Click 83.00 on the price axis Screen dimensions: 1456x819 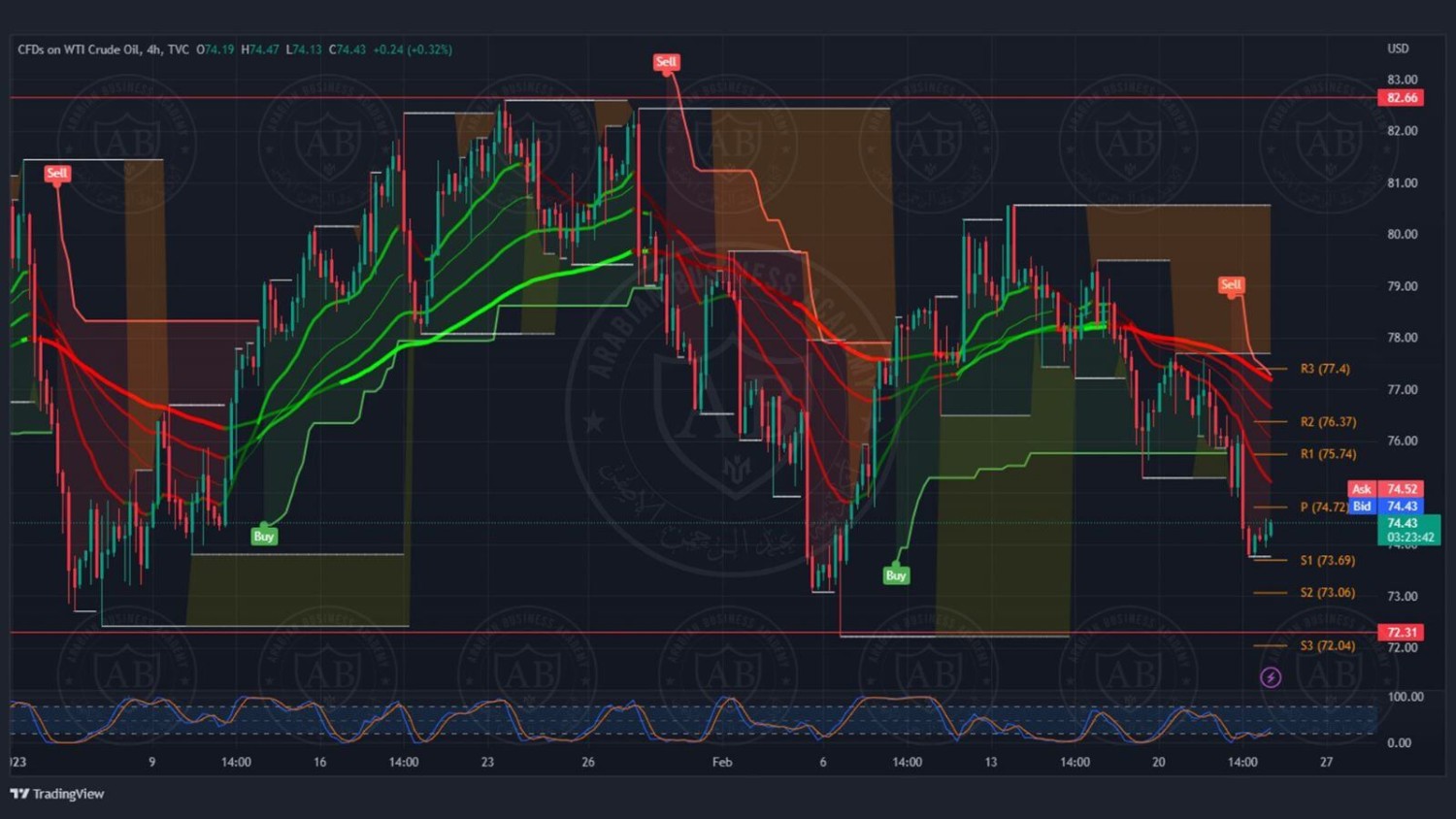1402,80
